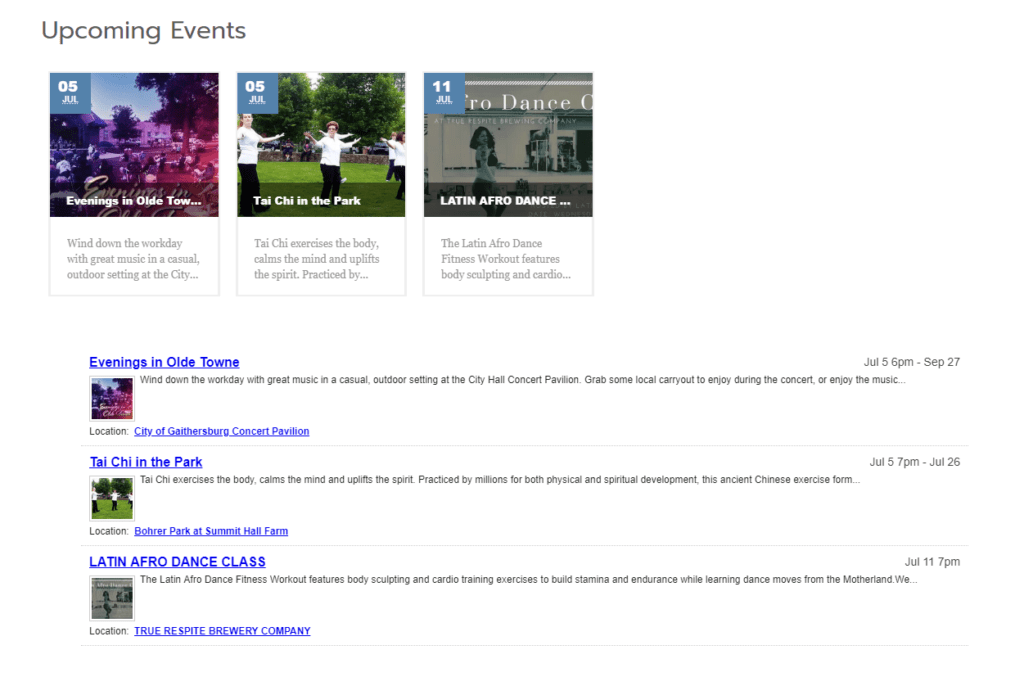Click 'Evenings in Olde Tow...' card title overlay
The height and width of the screenshot is (677, 1024).
click(133, 201)
